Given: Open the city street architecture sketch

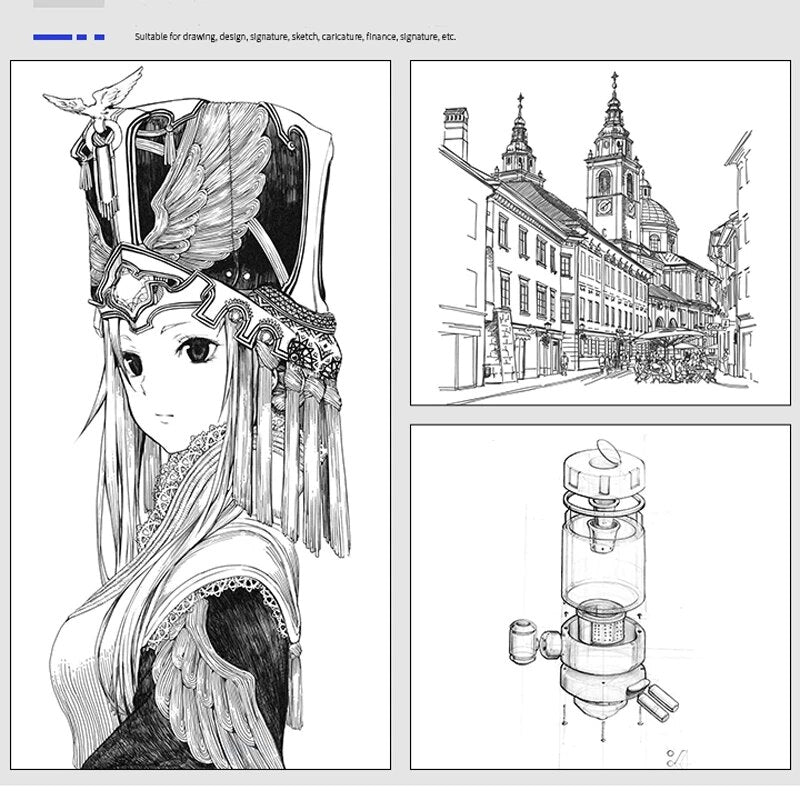Looking at the screenshot, I should pos(601,233).
